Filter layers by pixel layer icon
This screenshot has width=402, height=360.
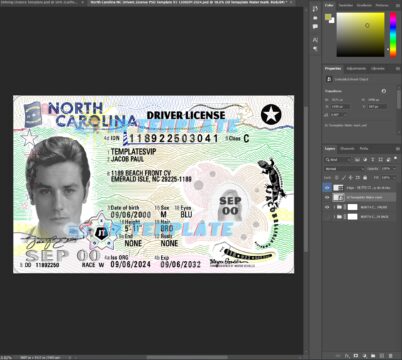[358, 160]
